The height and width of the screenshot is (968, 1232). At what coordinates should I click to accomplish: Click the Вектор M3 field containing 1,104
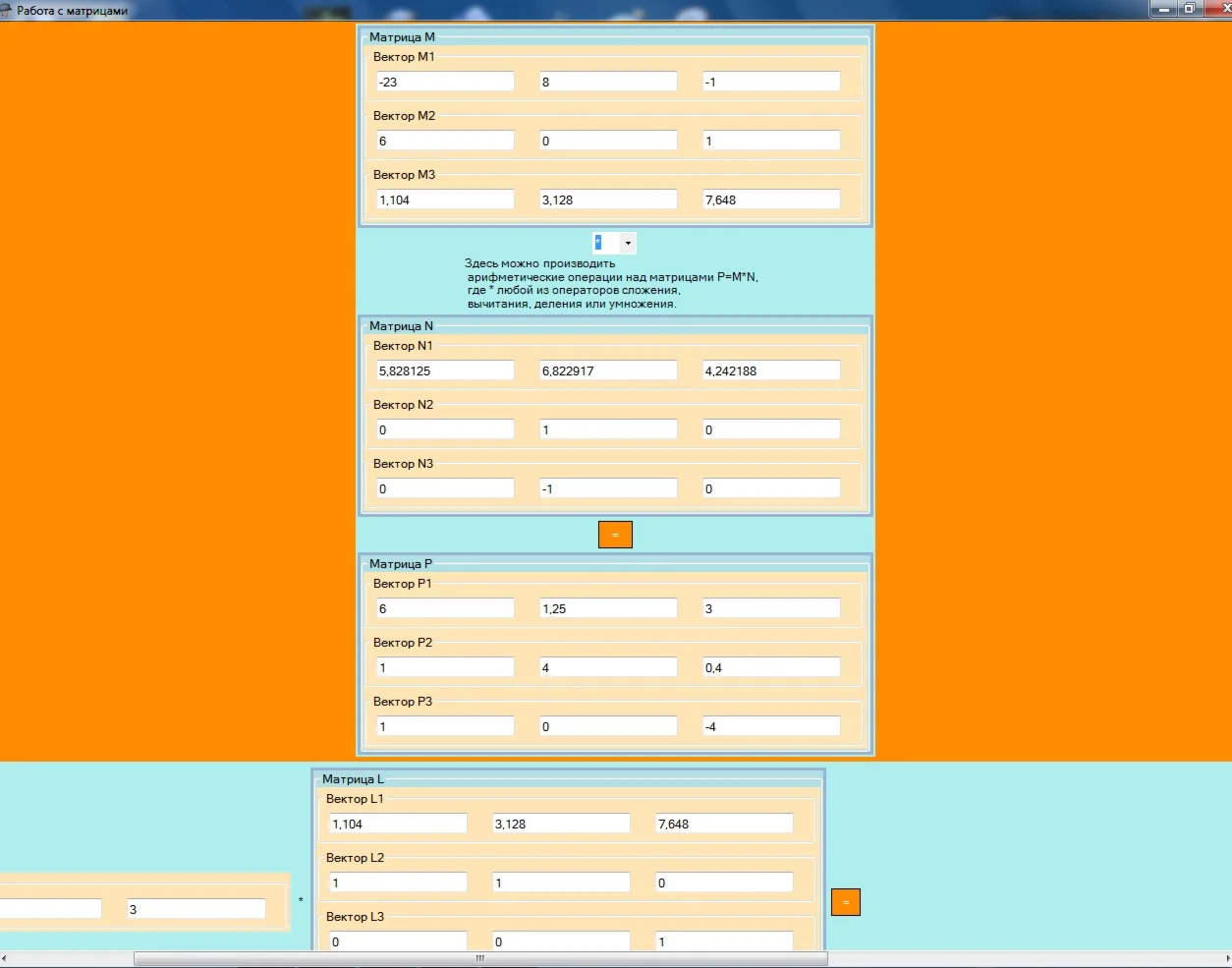(x=445, y=199)
